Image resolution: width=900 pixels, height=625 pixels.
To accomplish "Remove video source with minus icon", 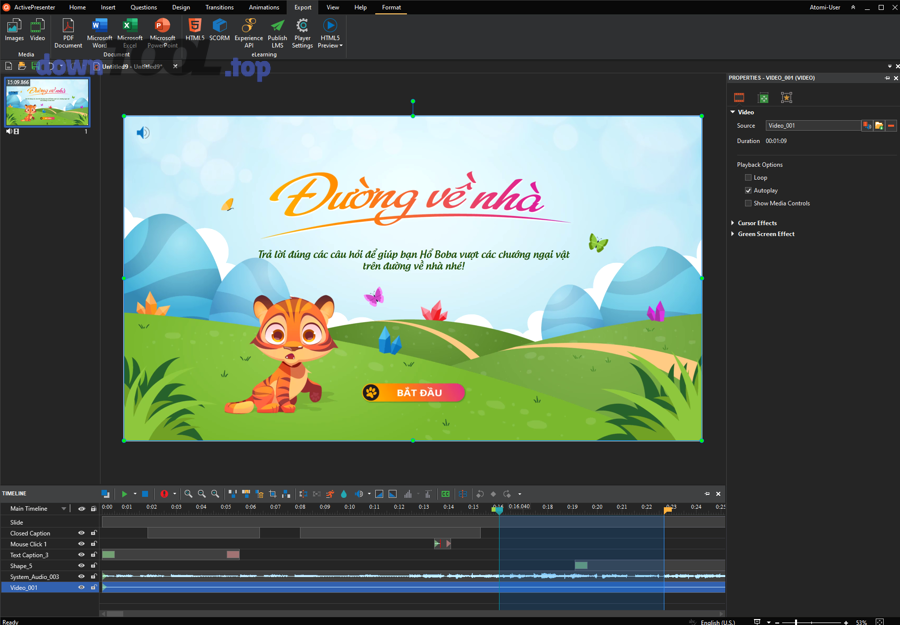I will pos(891,126).
